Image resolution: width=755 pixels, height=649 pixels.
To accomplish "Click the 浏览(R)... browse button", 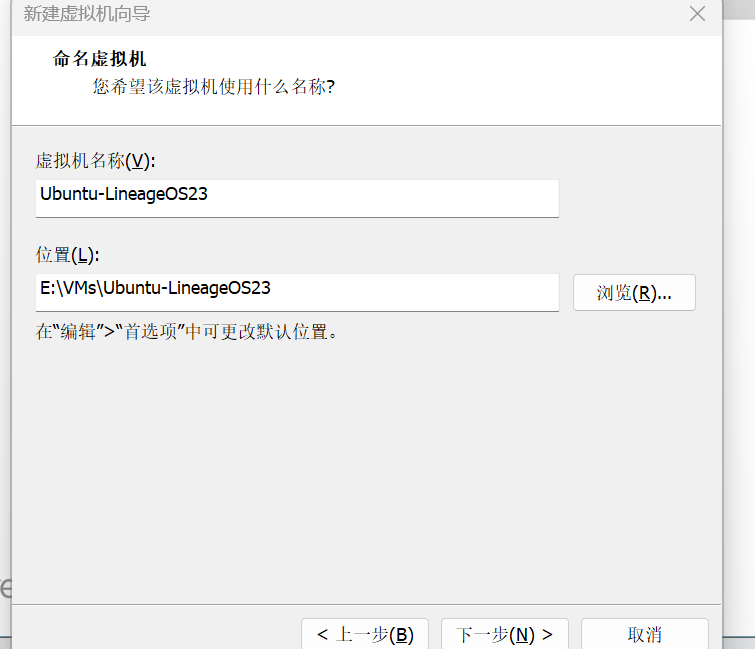I will 634,293.
